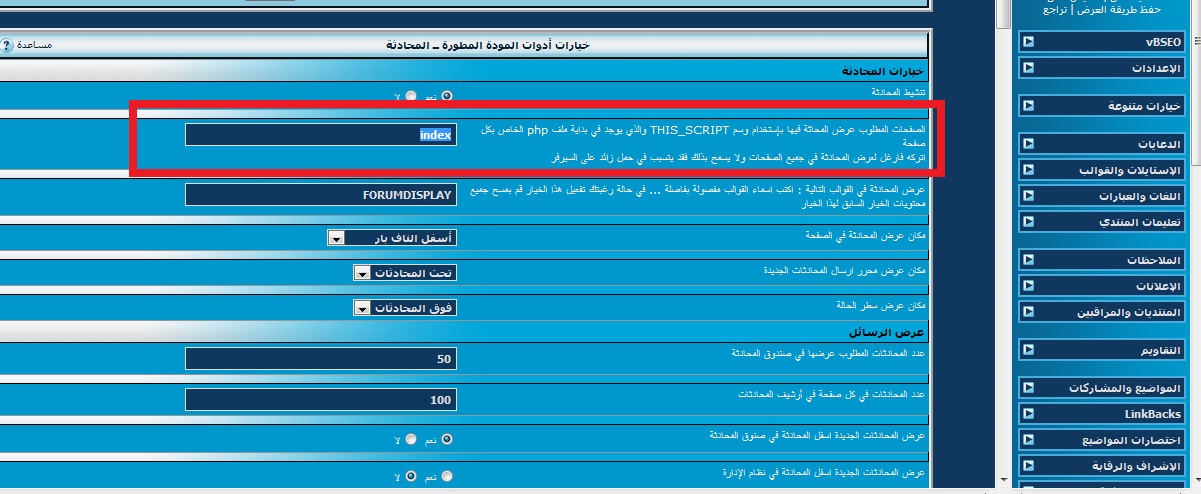Select نعم for new chats in admin panel
The image size is (1201, 494).
pyautogui.click(x=446, y=477)
